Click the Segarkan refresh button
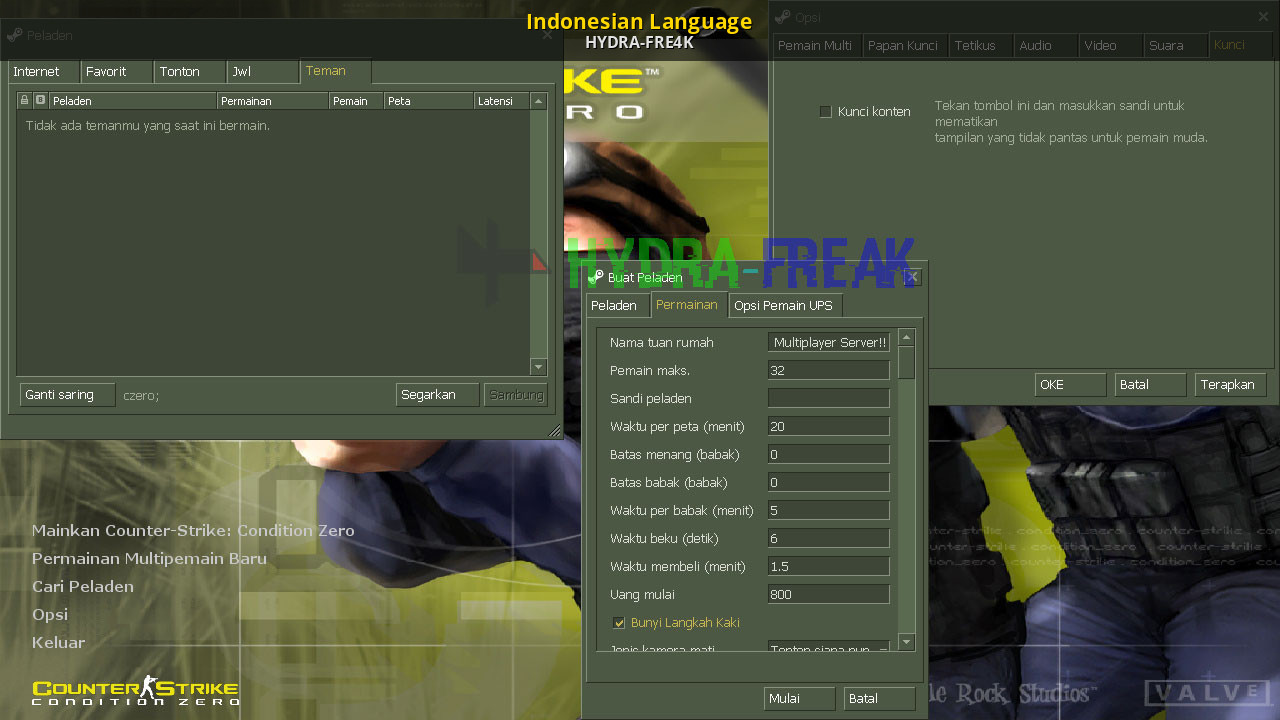Viewport: 1280px width, 720px height. [437, 395]
